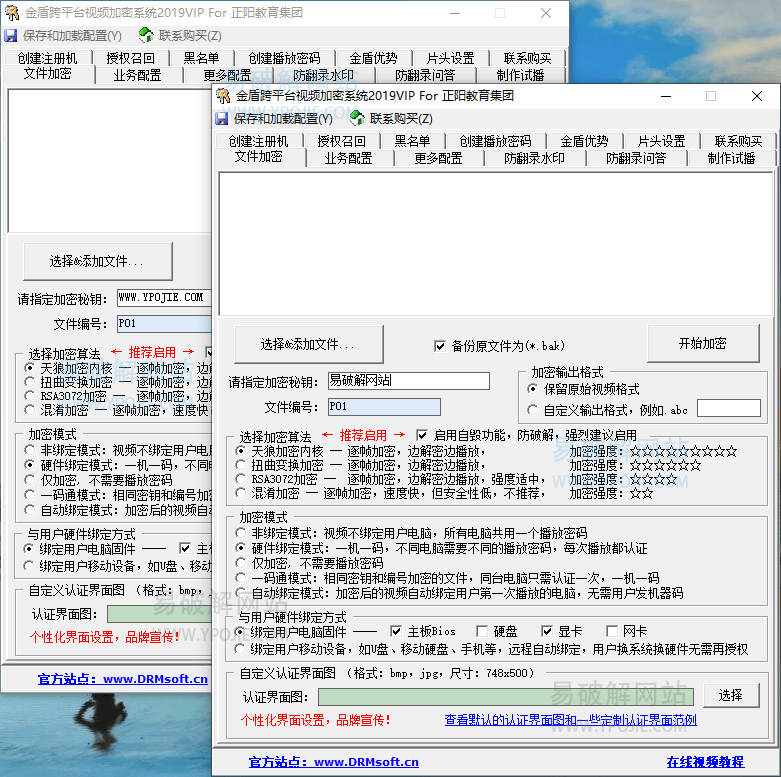Click the empty file list area in front window
The image size is (781, 777).
coord(496,244)
